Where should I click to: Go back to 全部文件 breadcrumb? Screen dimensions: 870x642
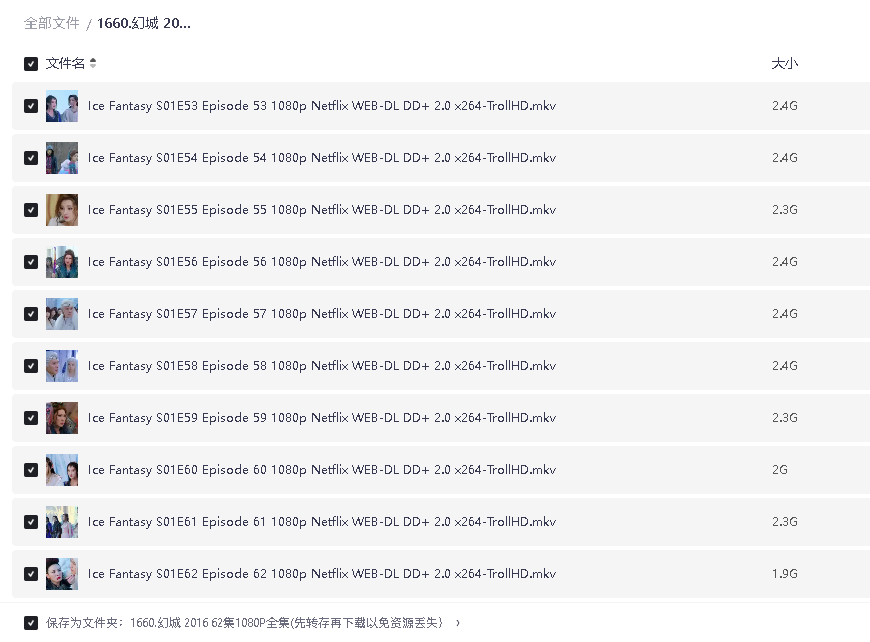[52, 23]
